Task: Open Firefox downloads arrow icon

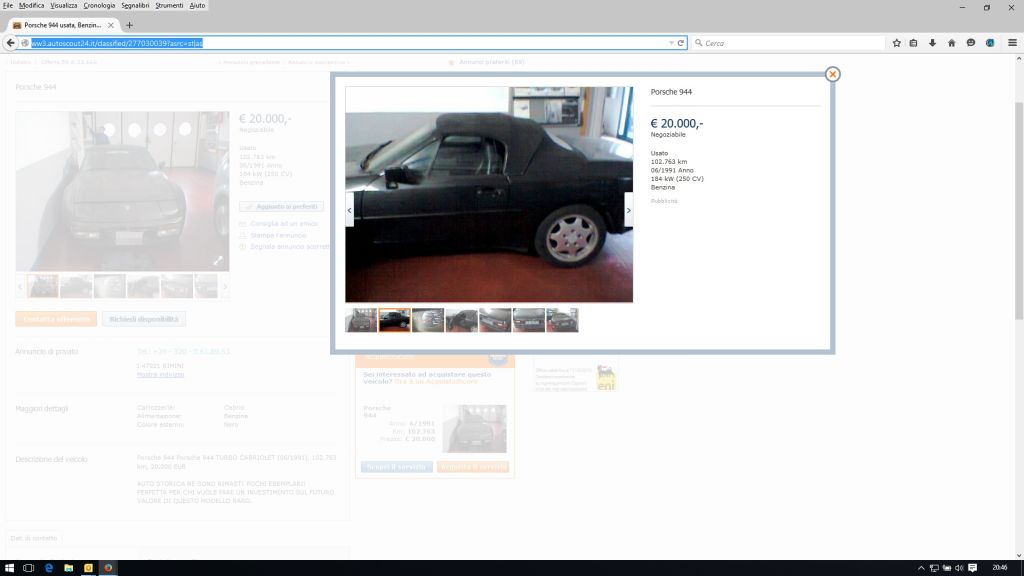Action: click(x=932, y=43)
